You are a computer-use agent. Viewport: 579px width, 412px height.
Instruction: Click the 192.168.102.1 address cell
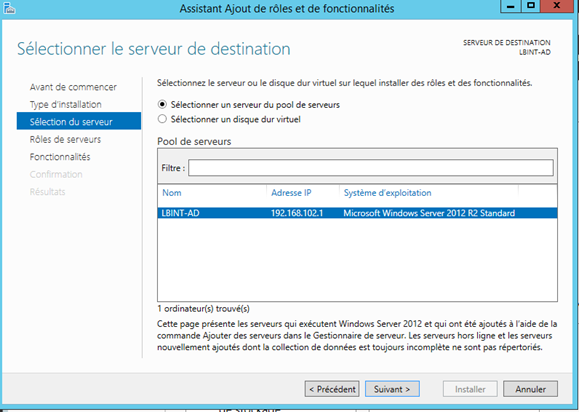pyautogui.click(x=297, y=213)
